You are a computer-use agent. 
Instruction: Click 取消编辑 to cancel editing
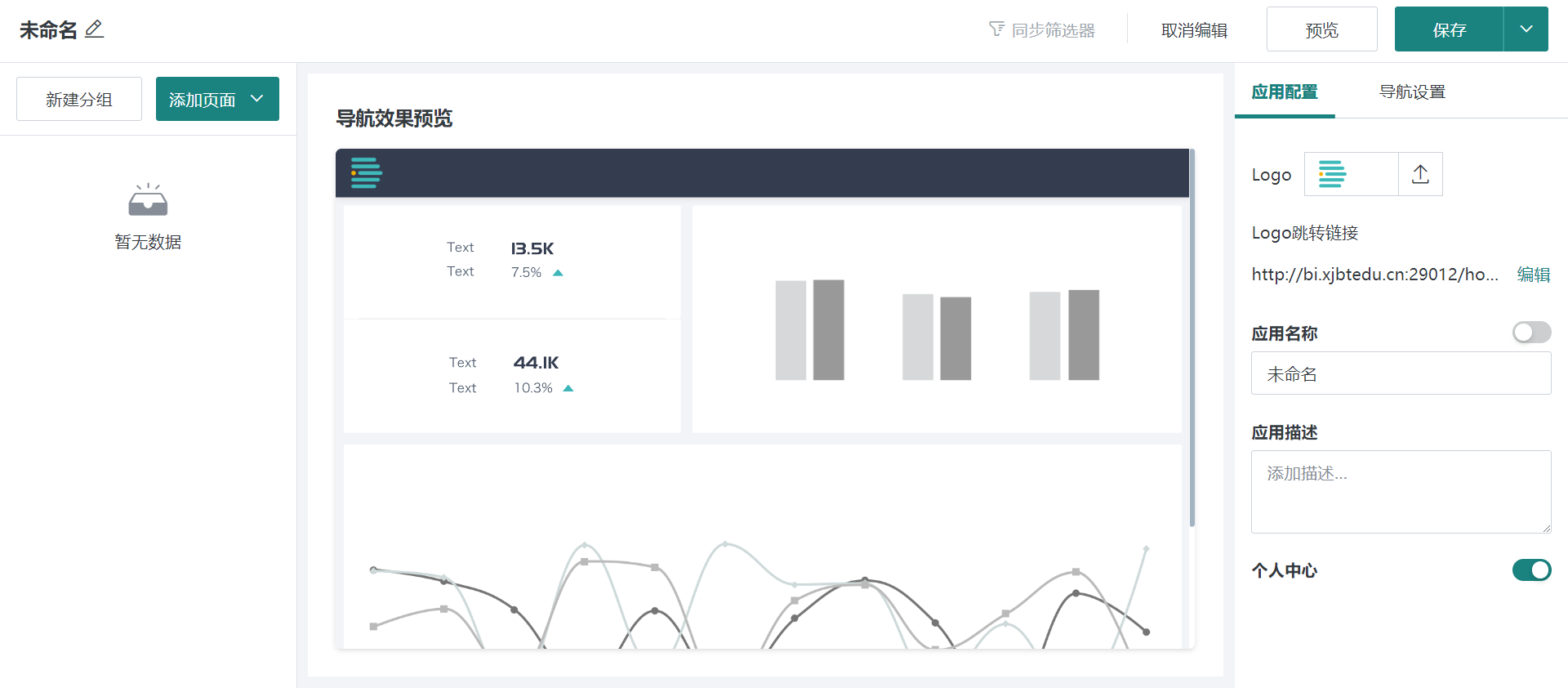coord(1194,30)
